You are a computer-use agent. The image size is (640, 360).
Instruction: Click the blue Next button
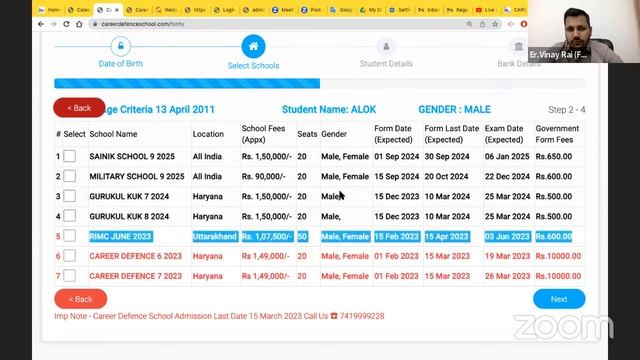tap(559, 299)
